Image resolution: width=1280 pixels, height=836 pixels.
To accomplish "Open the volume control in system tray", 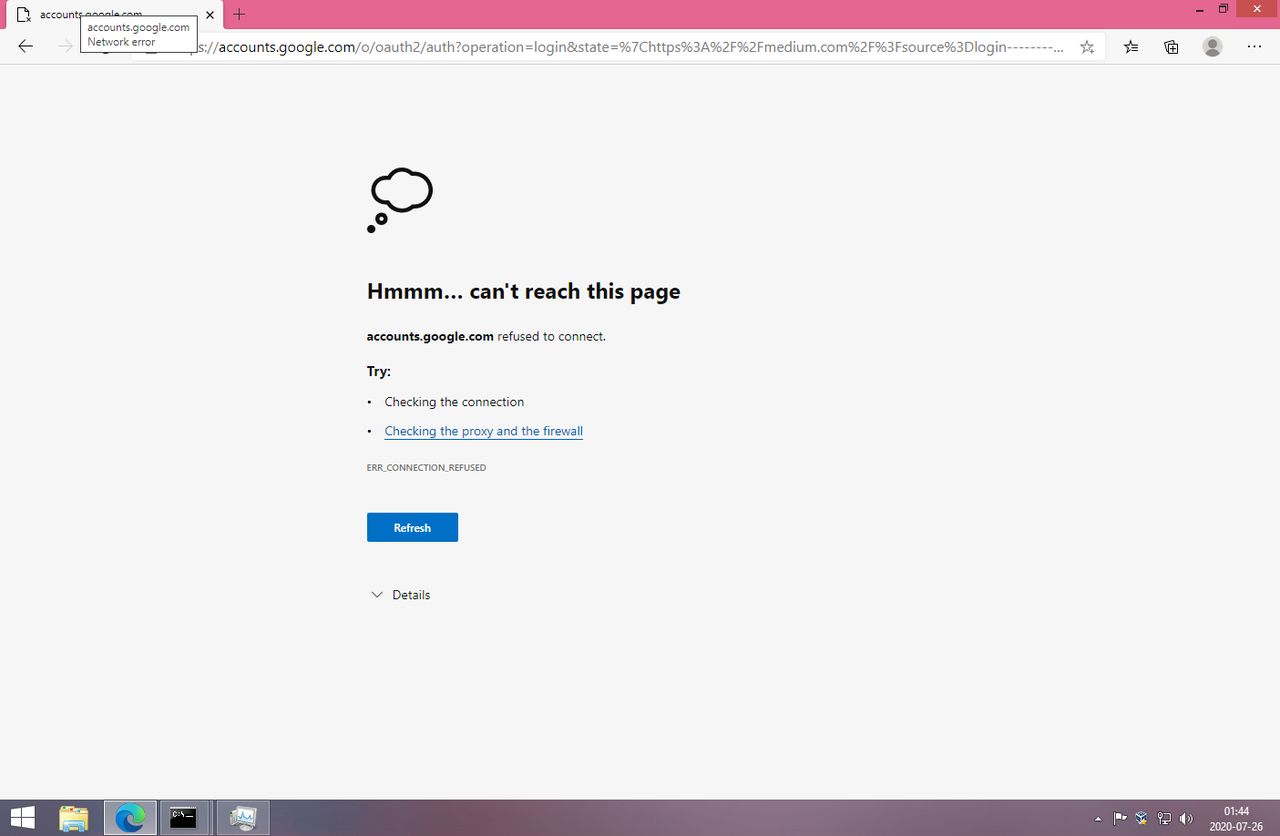I will 1186,817.
